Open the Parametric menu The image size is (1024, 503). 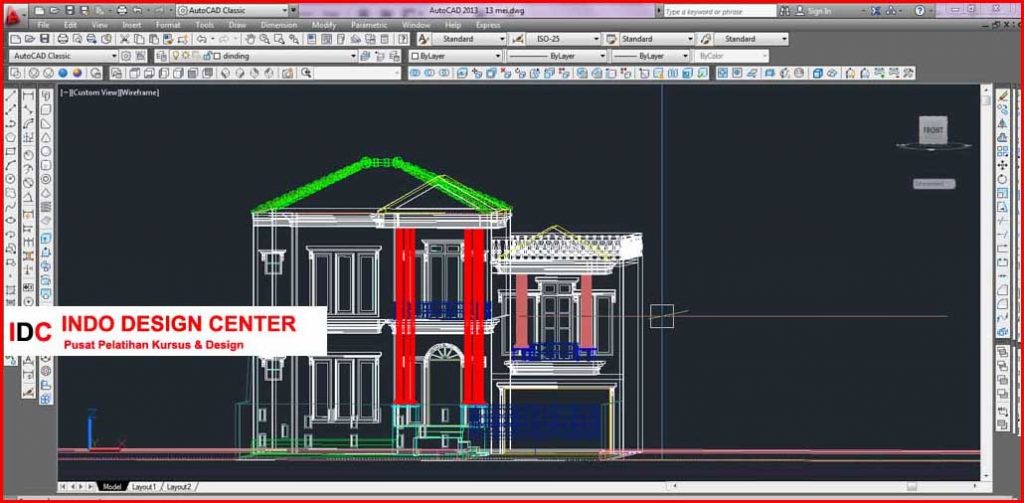369,25
